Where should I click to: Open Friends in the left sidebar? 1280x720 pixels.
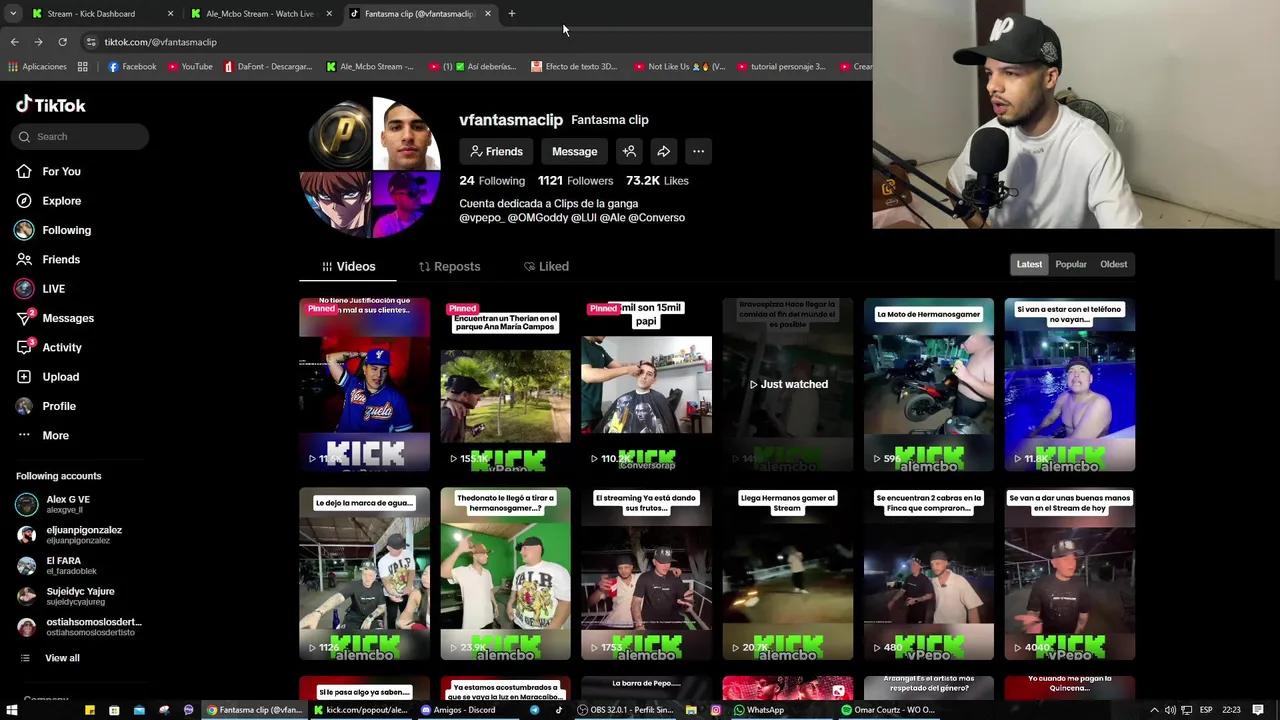(61, 259)
